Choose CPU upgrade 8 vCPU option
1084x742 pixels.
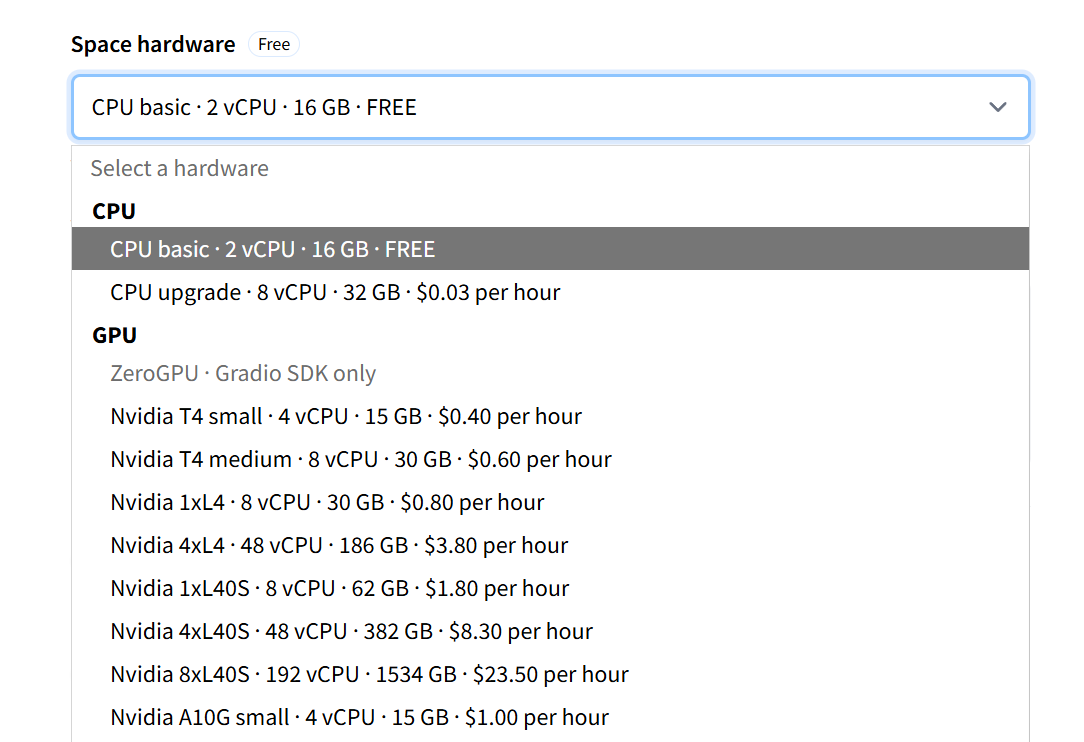click(x=335, y=292)
